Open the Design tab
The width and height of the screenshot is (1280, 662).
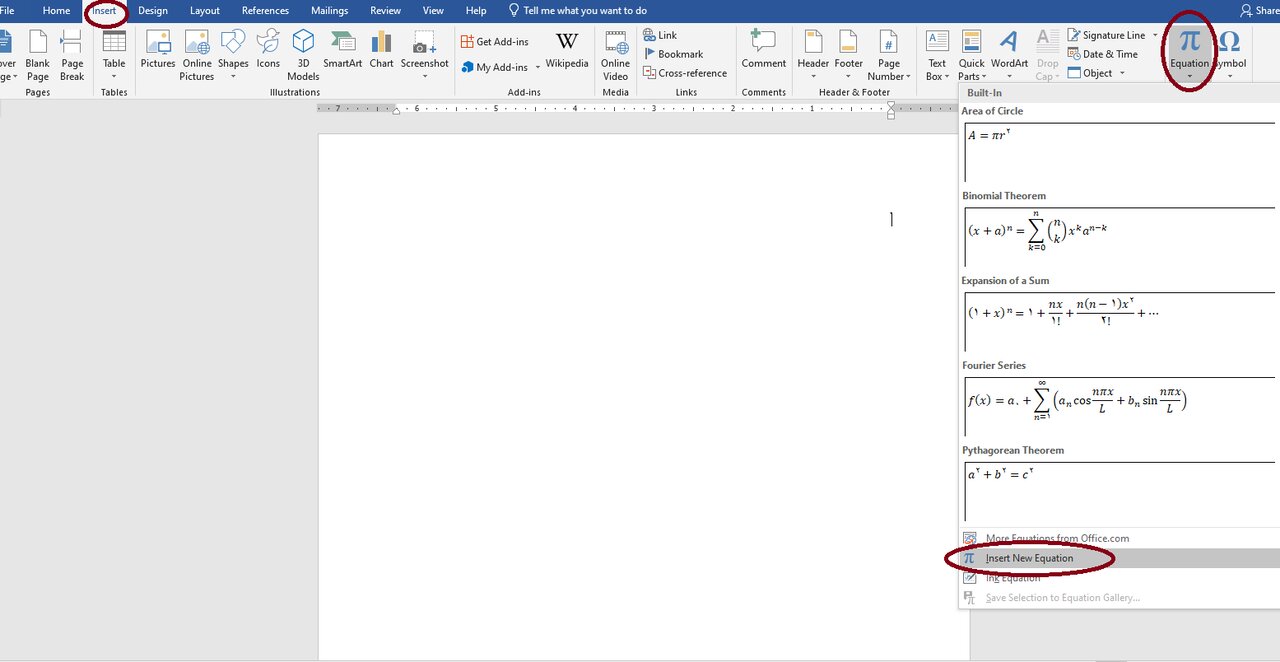click(x=153, y=11)
